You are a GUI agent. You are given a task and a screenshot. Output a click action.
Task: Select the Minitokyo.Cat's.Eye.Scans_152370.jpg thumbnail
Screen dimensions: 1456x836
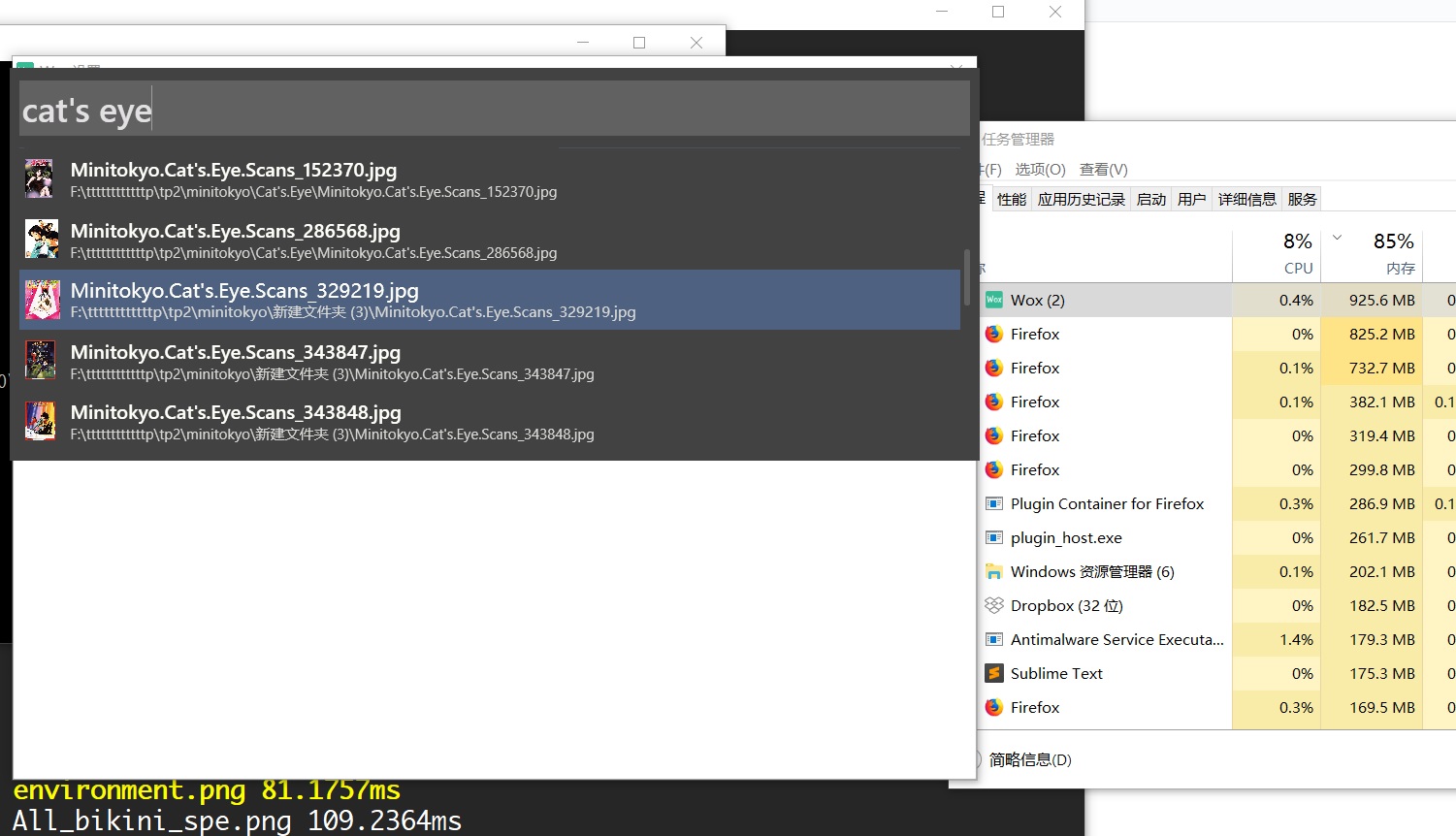39,178
